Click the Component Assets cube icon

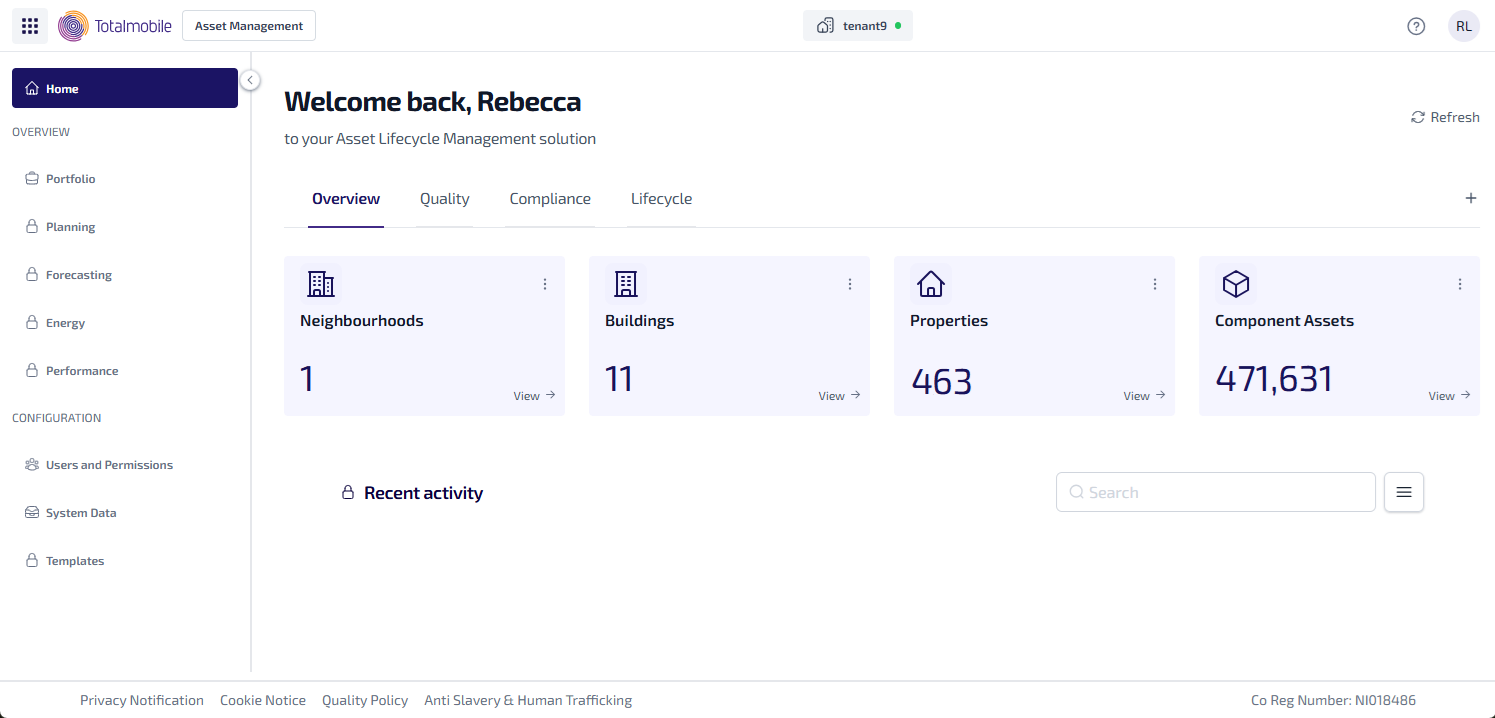[1236, 284]
